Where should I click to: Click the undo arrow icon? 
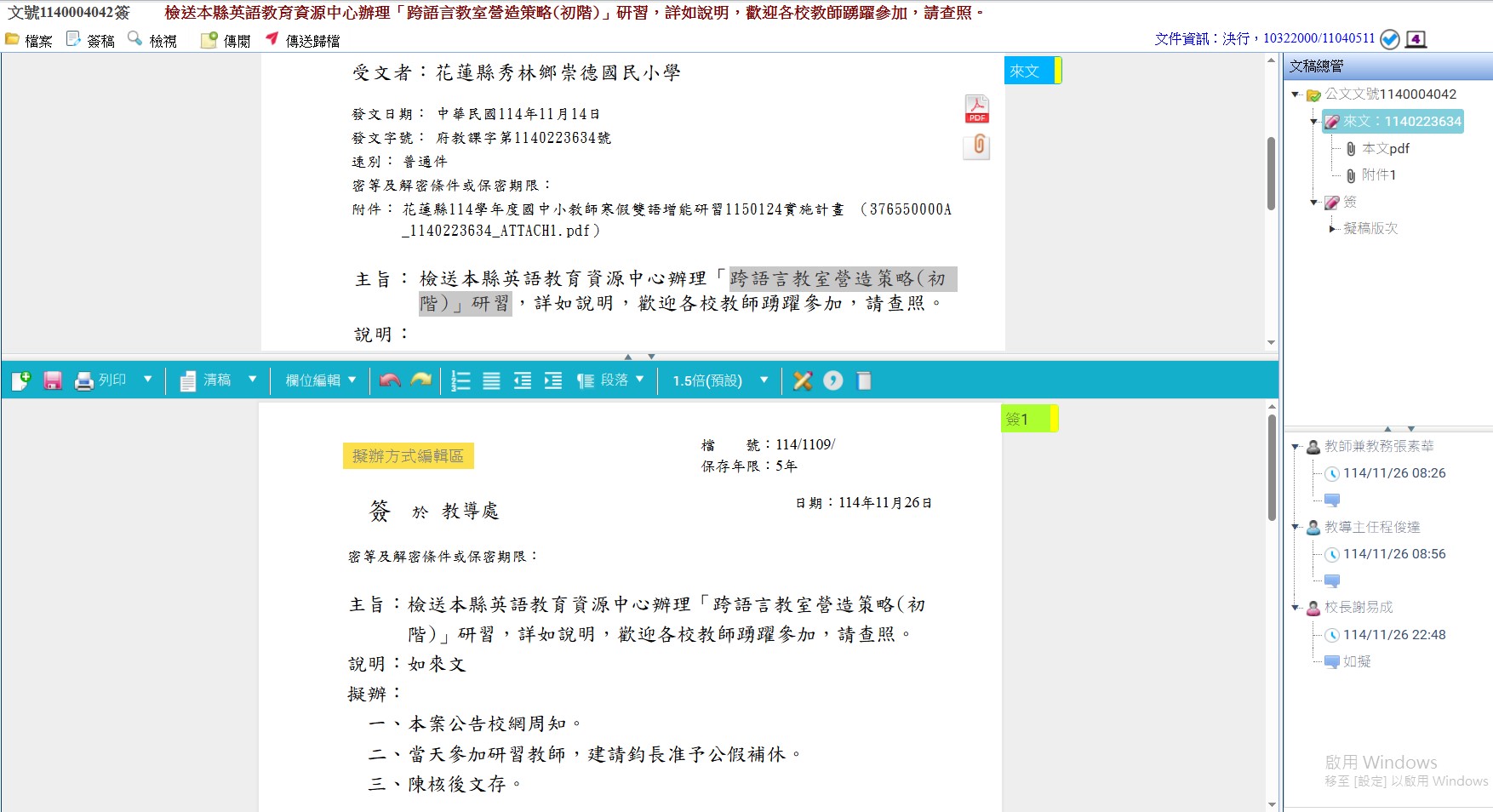click(x=390, y=380)
